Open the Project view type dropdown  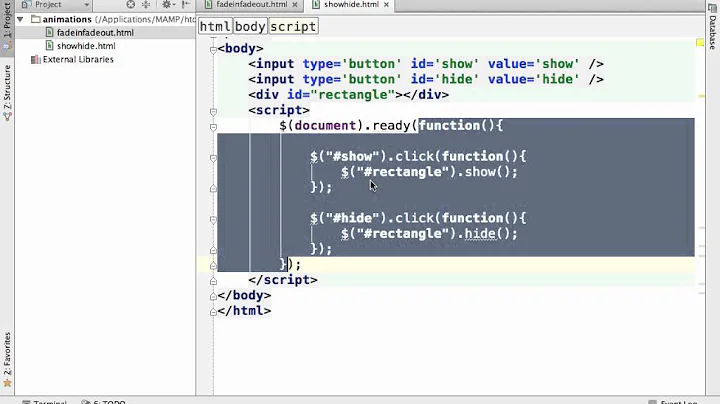pos(86,5)
